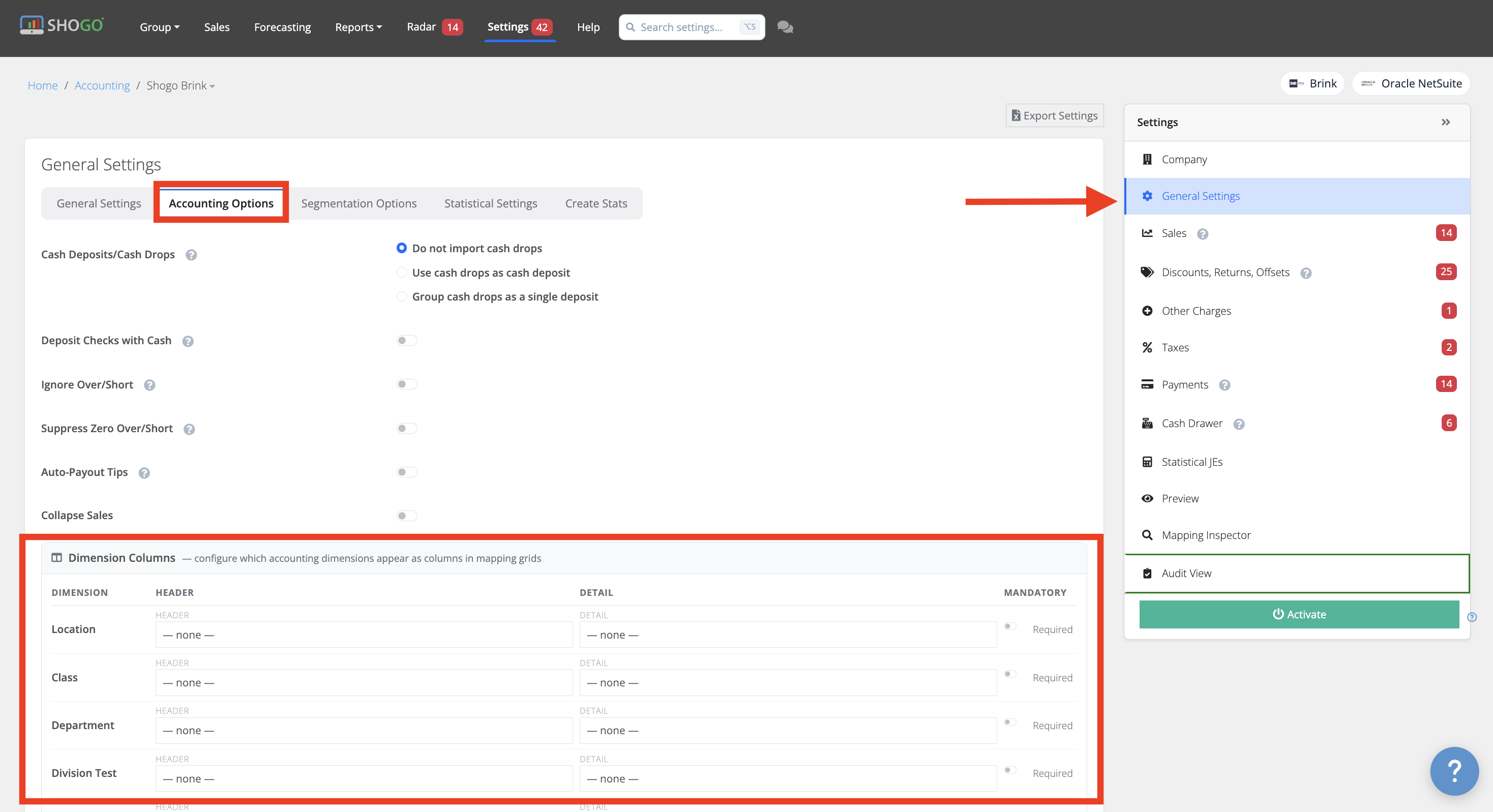Open the chat bubbles icon

click(785, 27)
